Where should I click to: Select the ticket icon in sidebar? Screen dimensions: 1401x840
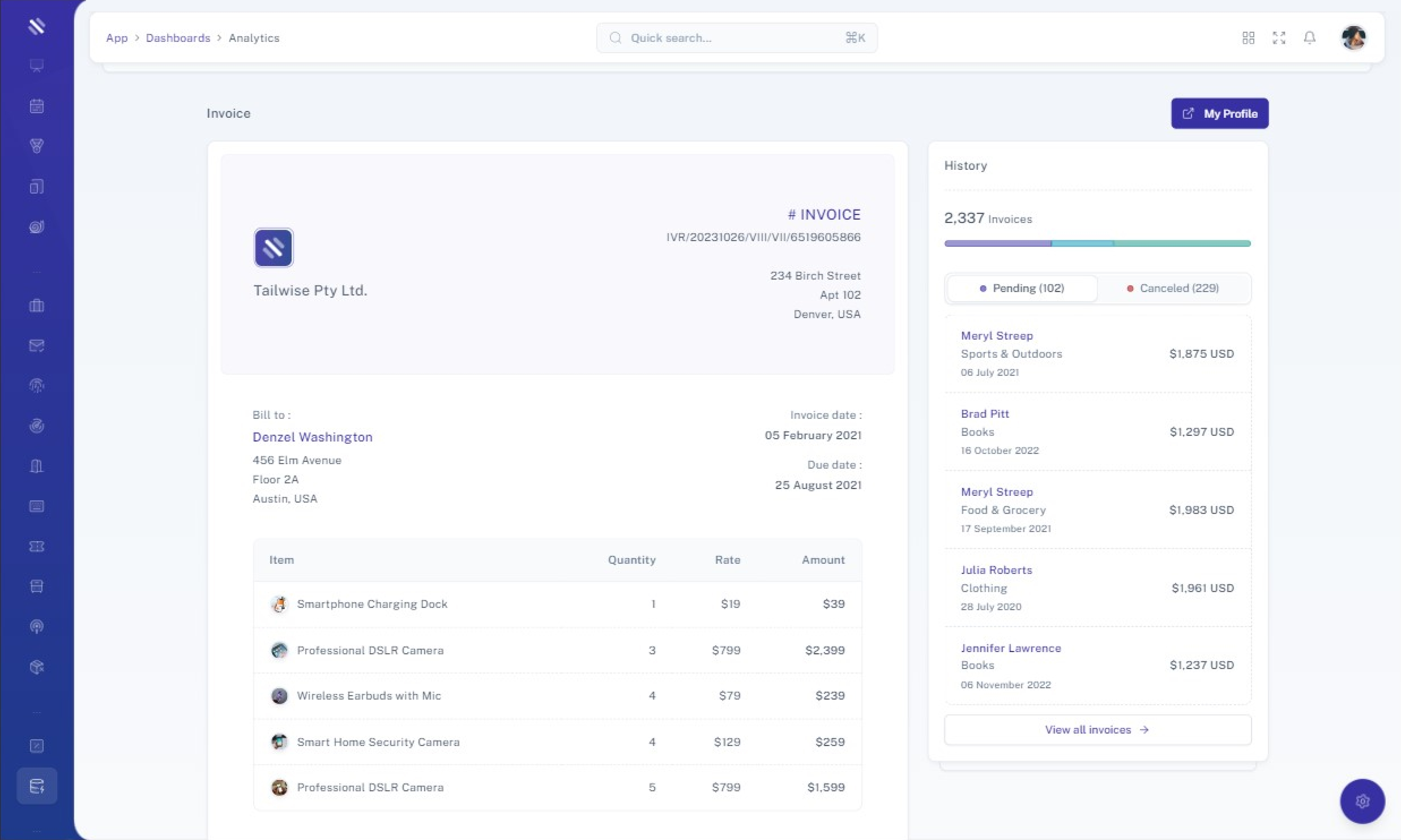click(37, 546)
